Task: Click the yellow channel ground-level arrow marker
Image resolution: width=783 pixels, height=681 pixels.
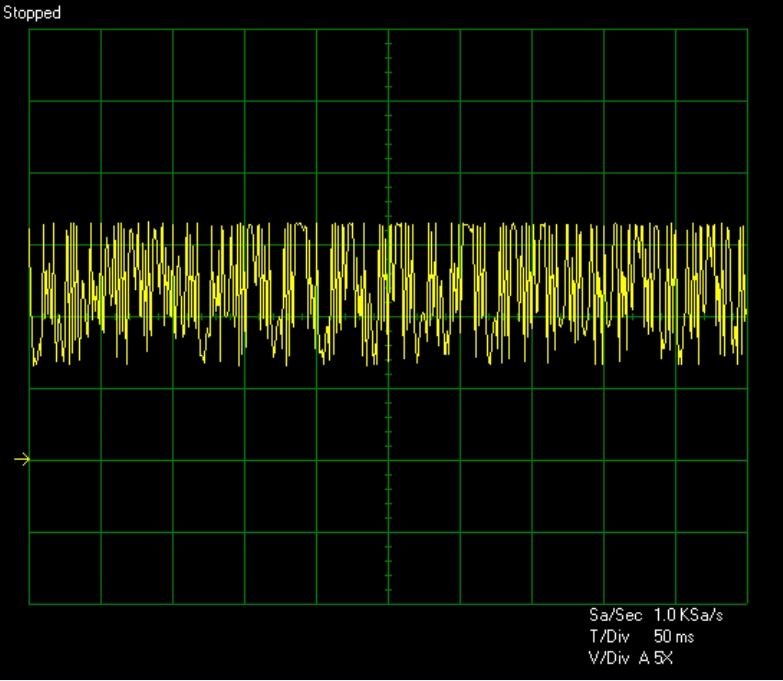Action: tap(22, 459)
